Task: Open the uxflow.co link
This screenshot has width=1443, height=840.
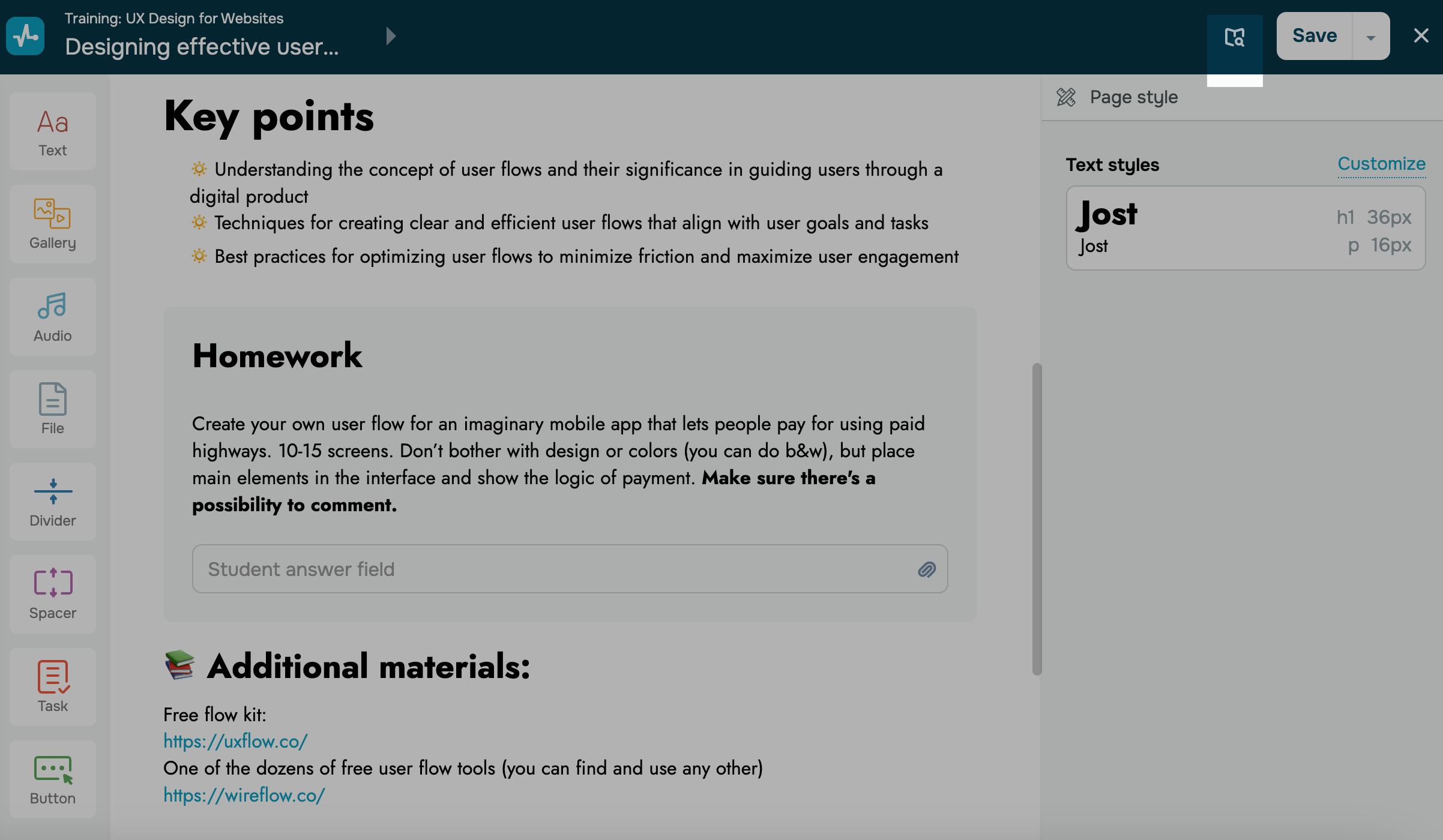Action: point(235,741)
